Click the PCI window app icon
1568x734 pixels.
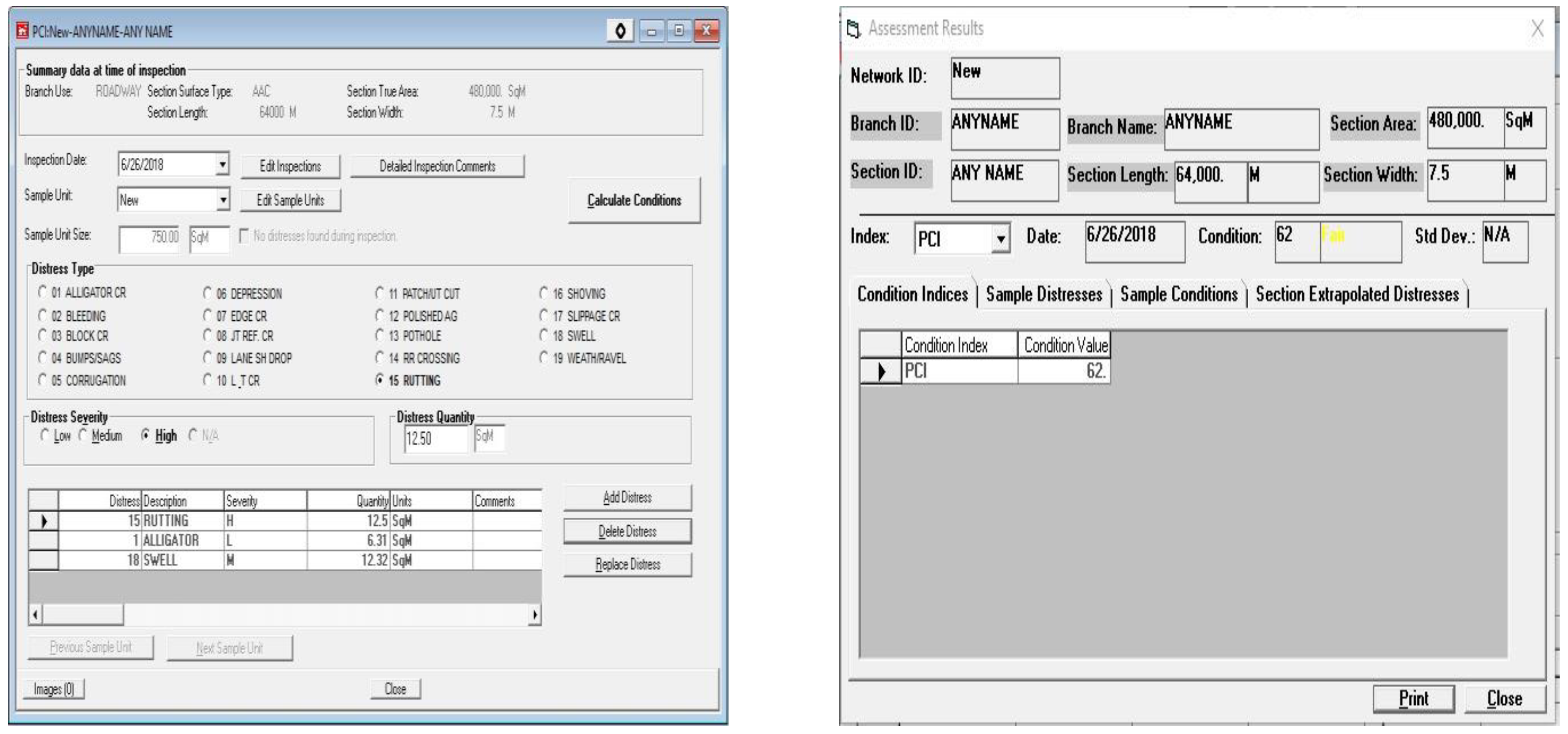pos(22,31)
